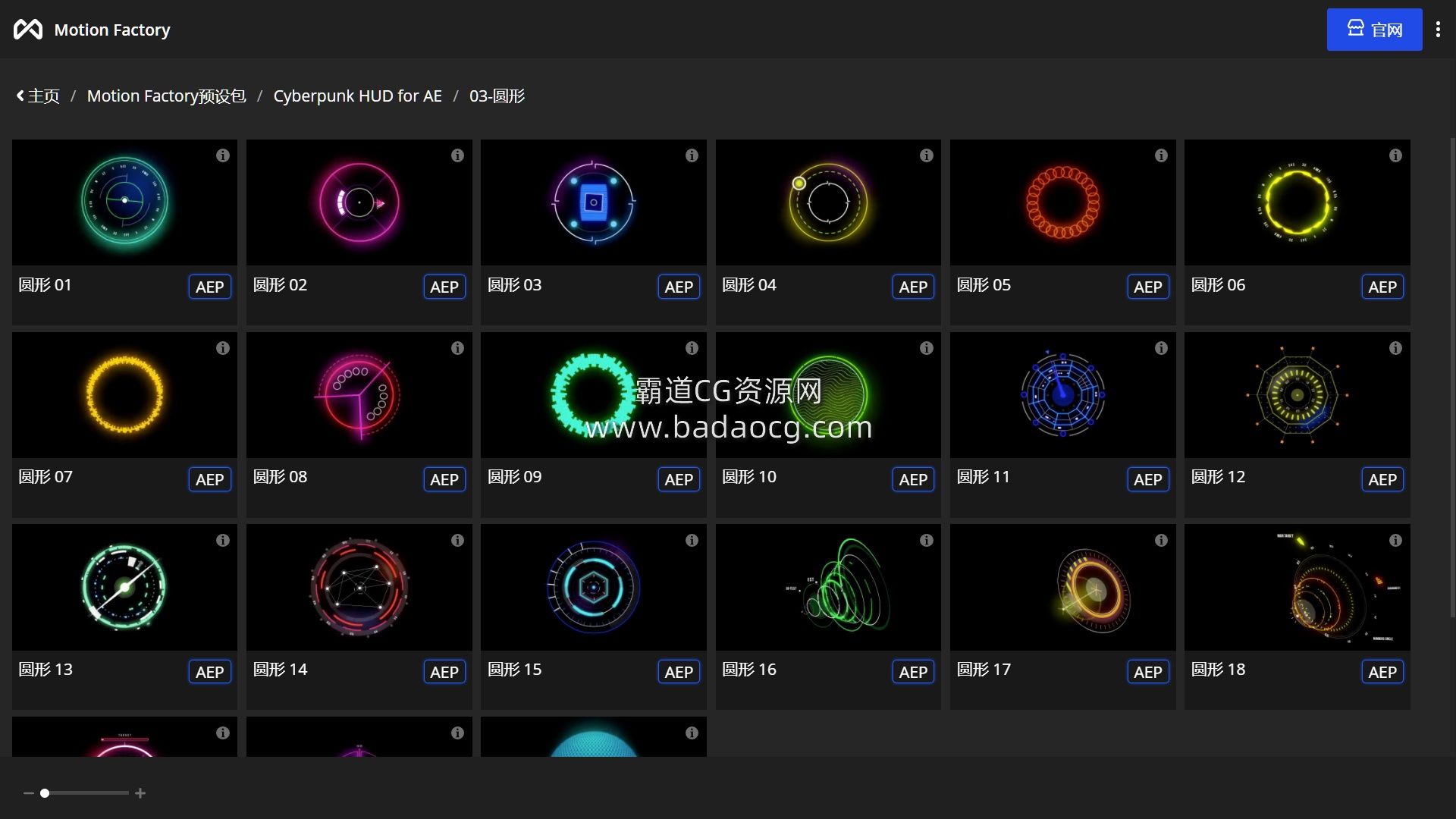Click AEP button for 圆形 14
The width and height of the screenshot is (1456, 819).
(444, 672)
